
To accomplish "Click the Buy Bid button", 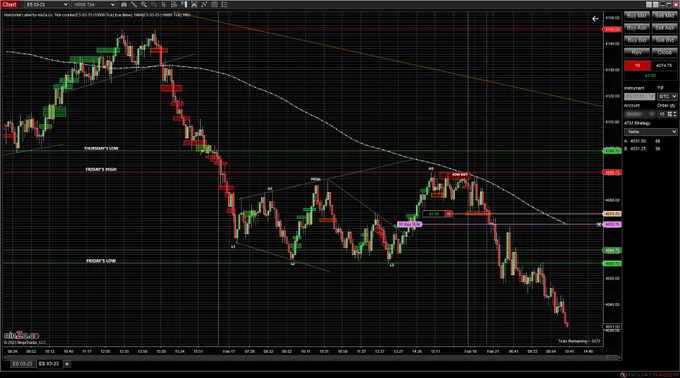I will pos(637,40).
